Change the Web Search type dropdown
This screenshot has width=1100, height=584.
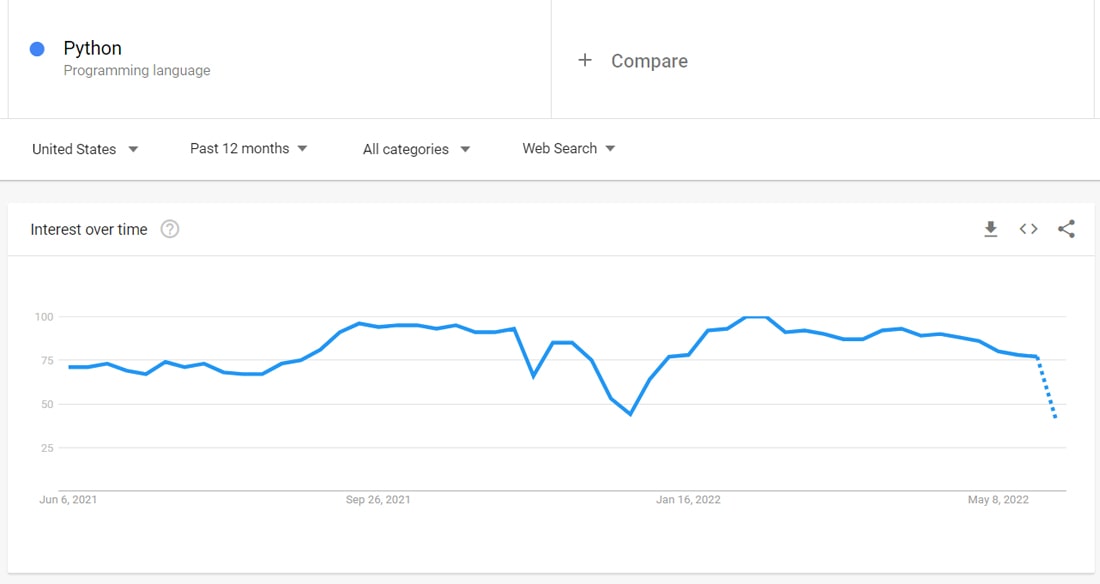pos(568,148)
